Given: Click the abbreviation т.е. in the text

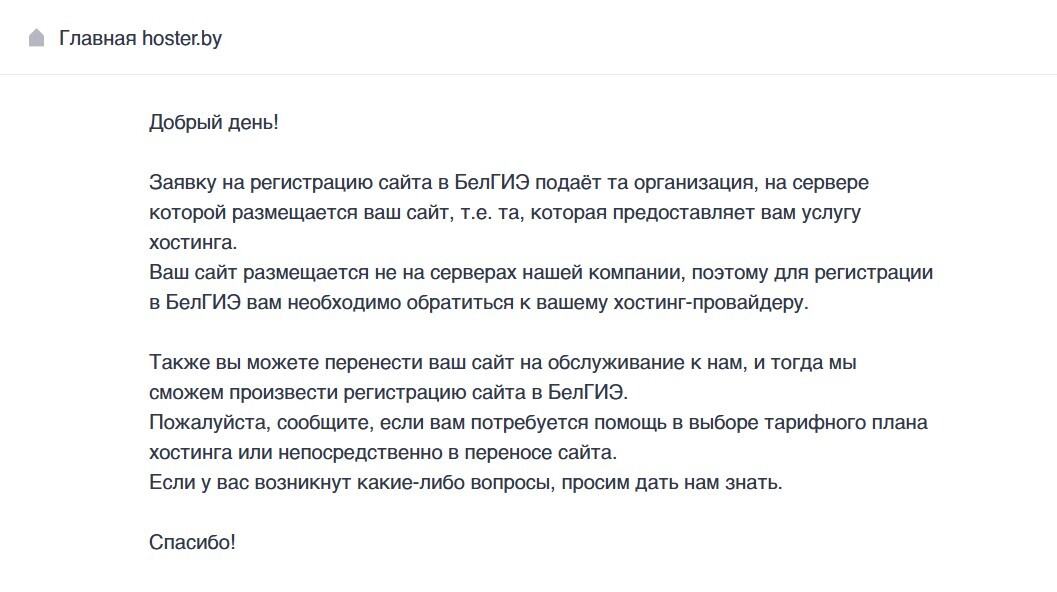Looking at the screenshot, I should 476,212.
